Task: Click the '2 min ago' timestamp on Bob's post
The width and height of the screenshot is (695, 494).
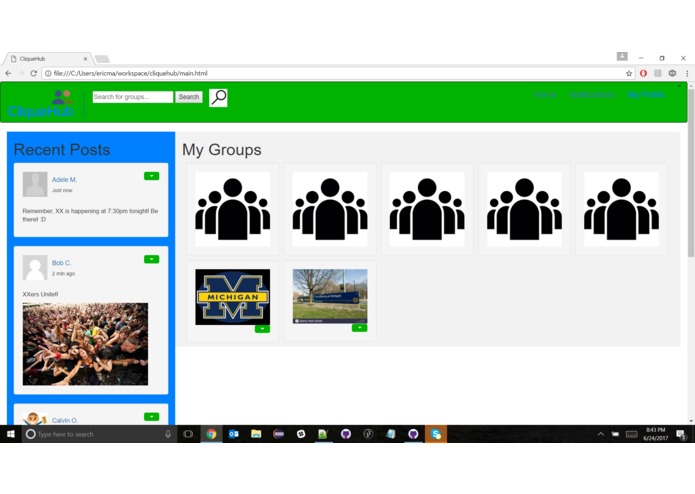Action: pyautogui.click(x=63, y=273)
